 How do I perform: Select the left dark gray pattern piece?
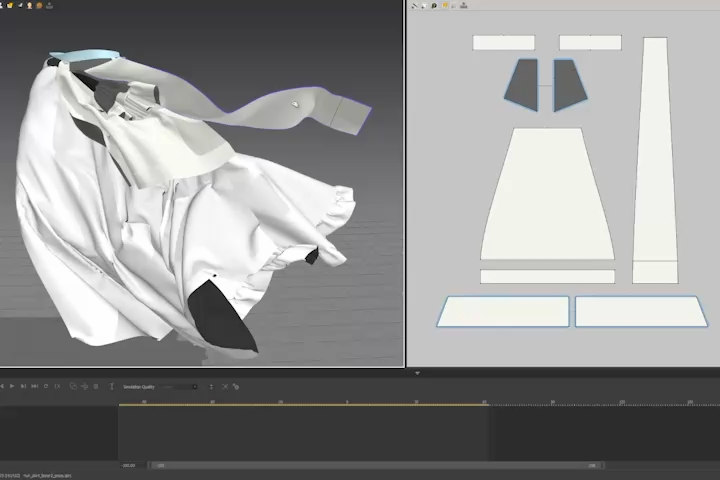[523, 85]
